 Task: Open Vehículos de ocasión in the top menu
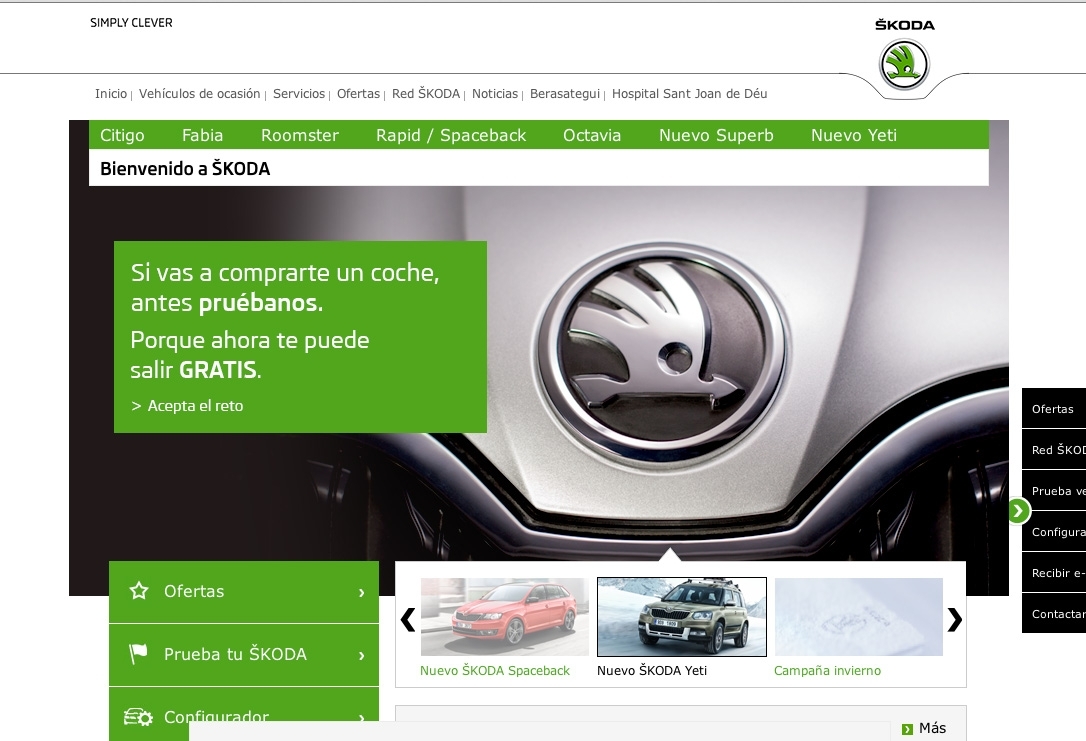(x=199, y=93)
